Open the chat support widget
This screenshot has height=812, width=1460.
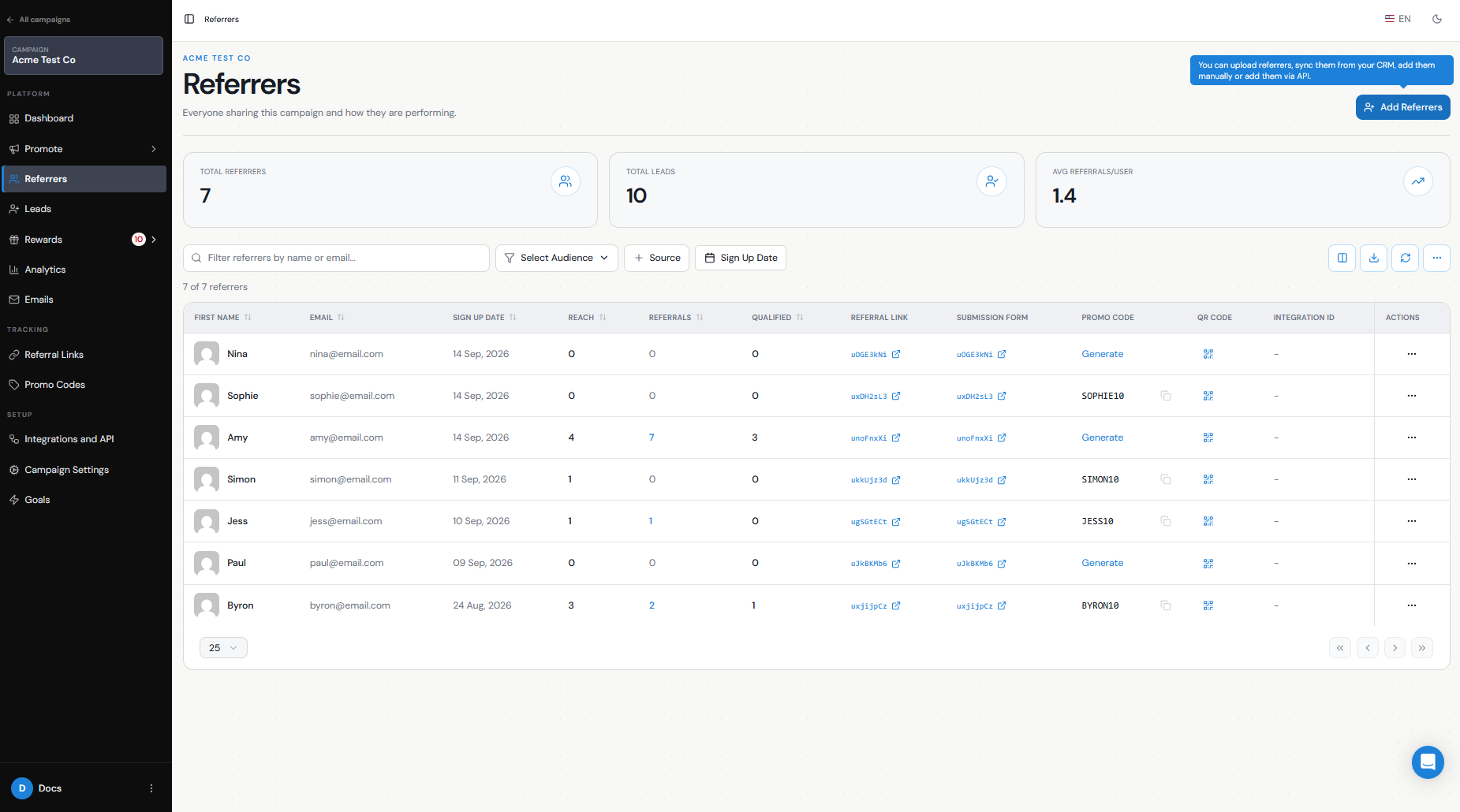pos(1428,762)
